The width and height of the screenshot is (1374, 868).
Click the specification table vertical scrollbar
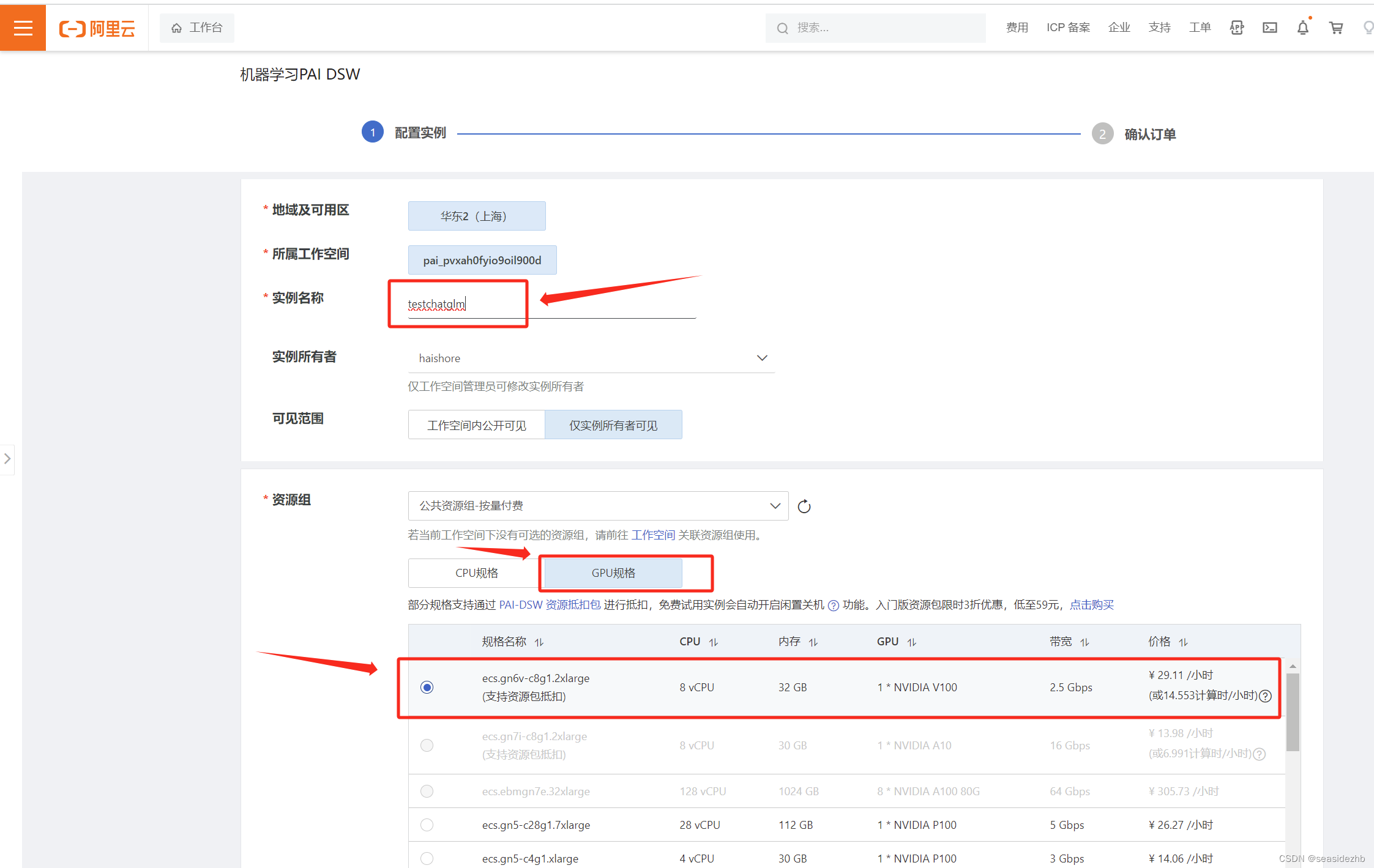point(1292,712)
